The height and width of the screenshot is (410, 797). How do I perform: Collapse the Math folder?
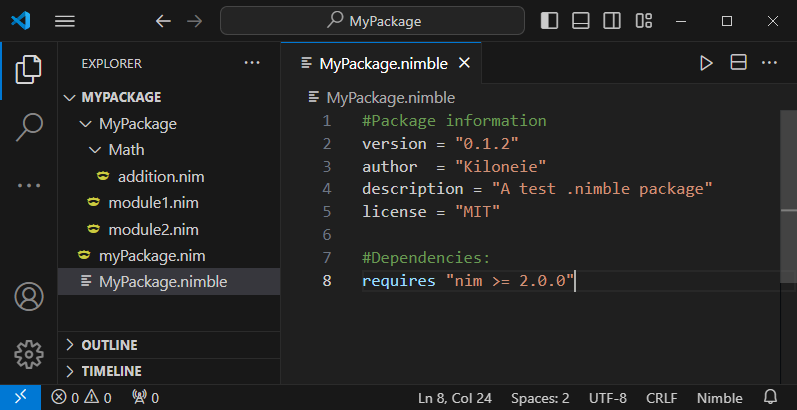[169, 150]
